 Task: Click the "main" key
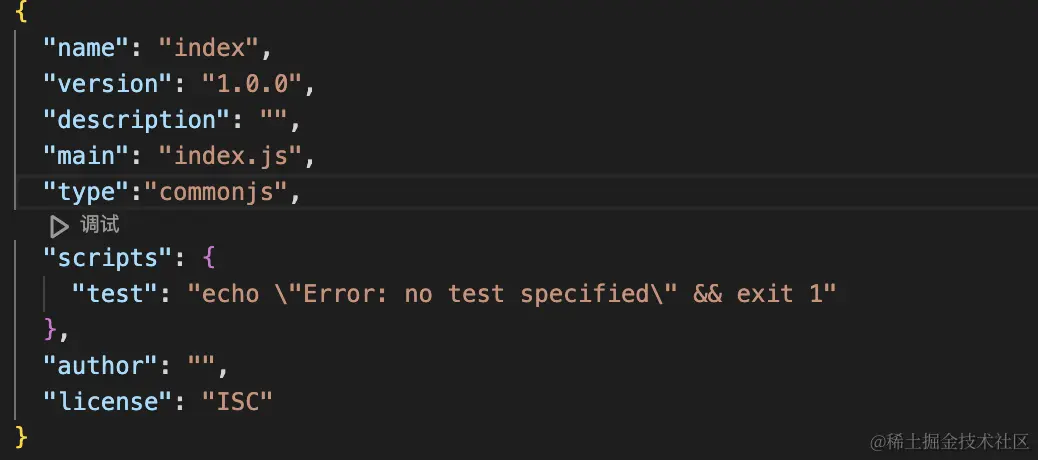click(85, 156)
